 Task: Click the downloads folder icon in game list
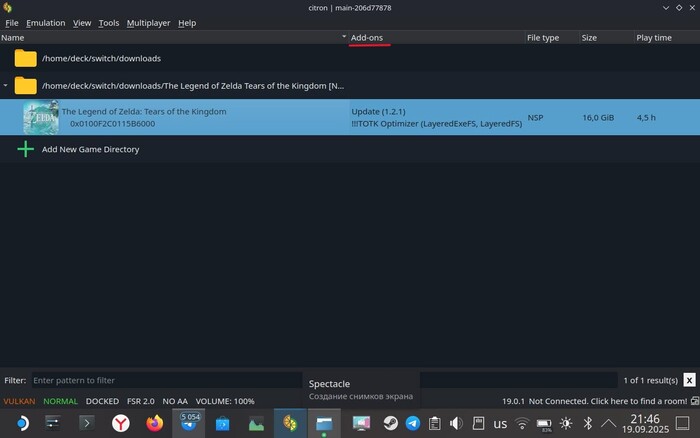click(x=26, y=58)
